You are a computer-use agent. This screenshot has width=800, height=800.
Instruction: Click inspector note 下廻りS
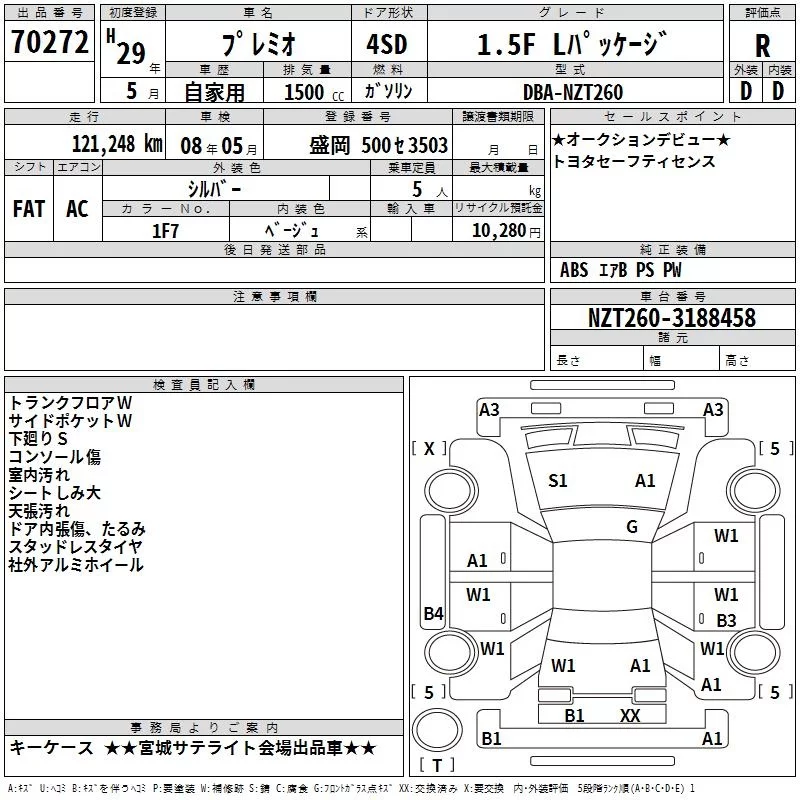pos(38,439)
